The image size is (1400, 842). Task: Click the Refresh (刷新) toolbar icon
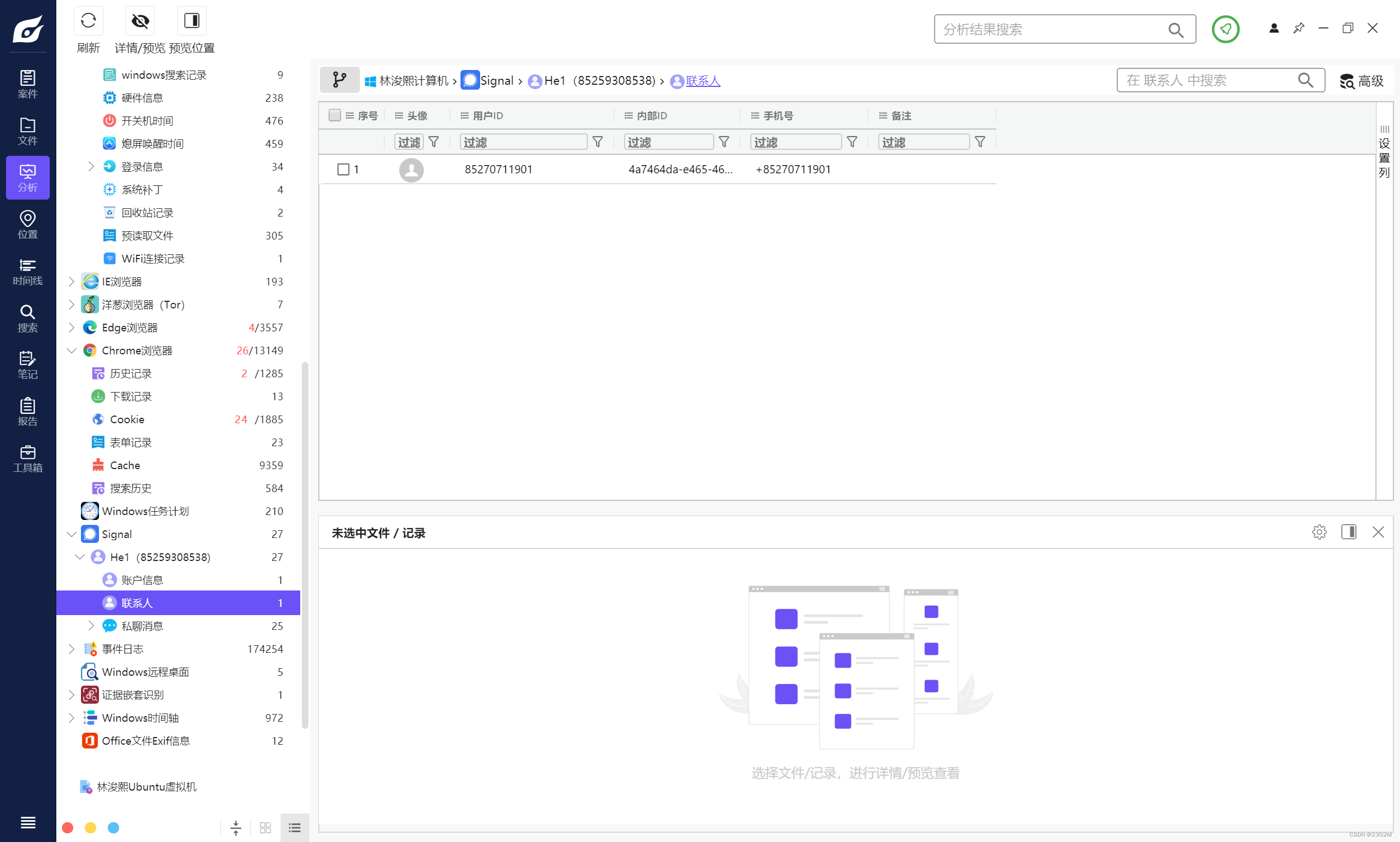click(x=88, y=21)
